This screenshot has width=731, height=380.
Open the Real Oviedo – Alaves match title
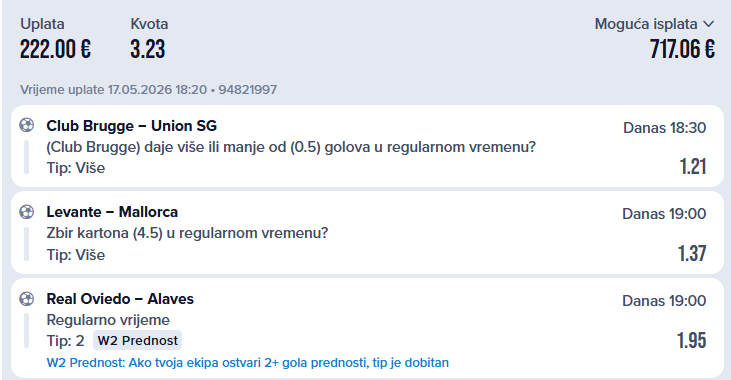click(x=120, y=298)
